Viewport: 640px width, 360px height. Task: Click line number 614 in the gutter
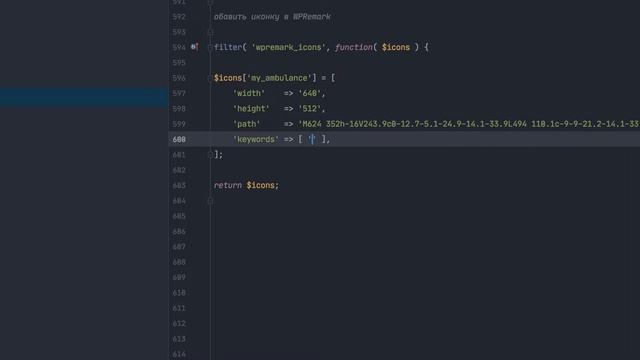[x=179, y=354]
